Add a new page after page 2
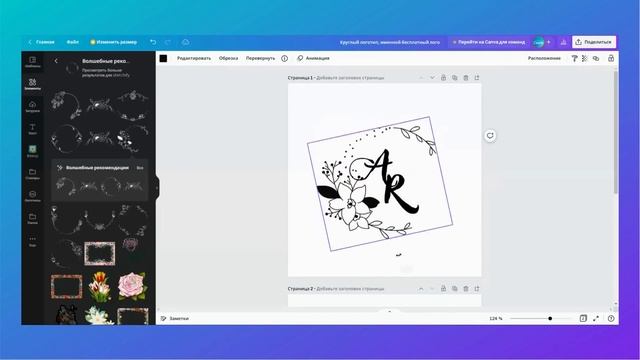Image resolution: width=640 pixels, height=360 pixels. click(x=477, y=289)
